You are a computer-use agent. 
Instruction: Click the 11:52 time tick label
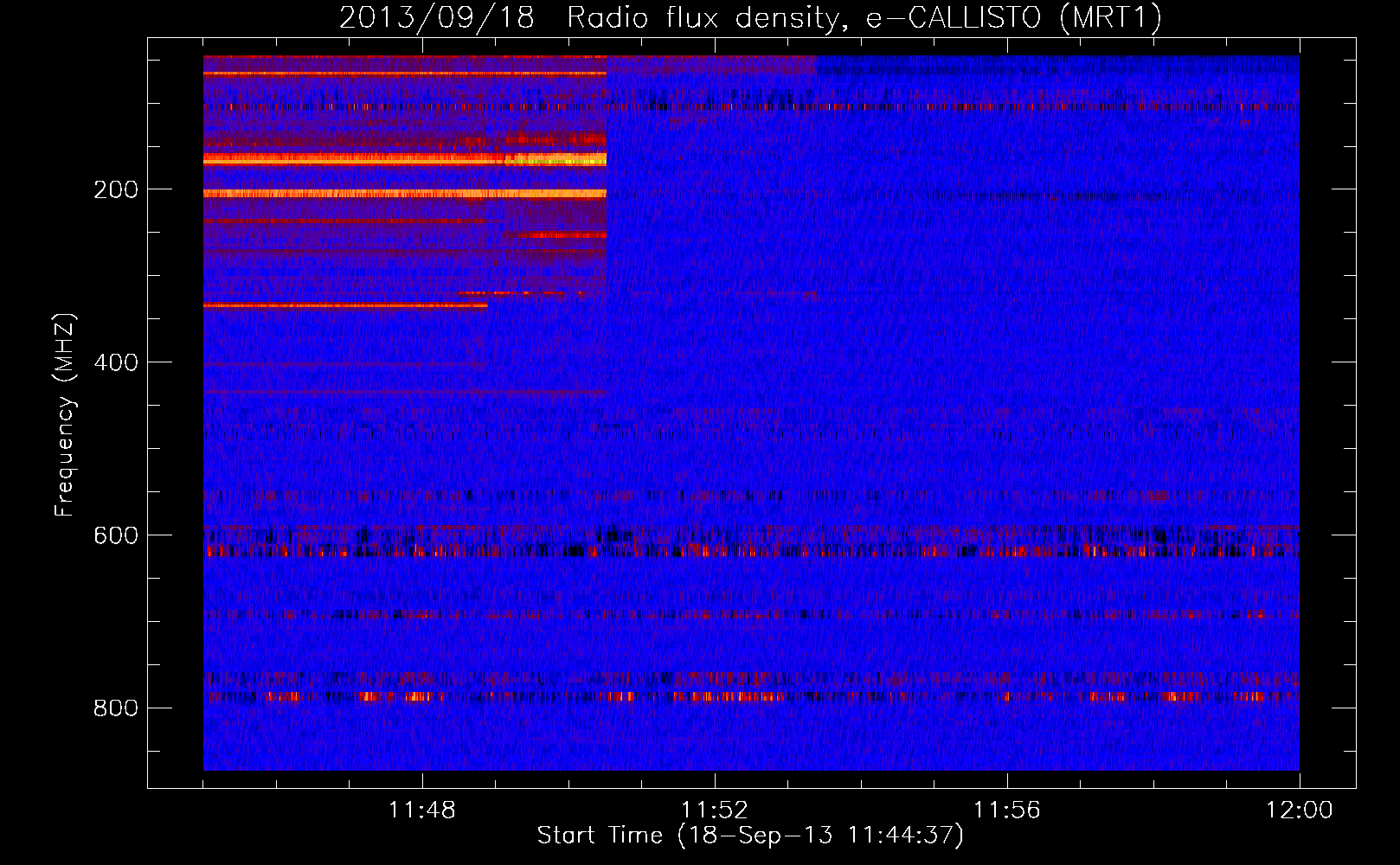pos(715,811)
